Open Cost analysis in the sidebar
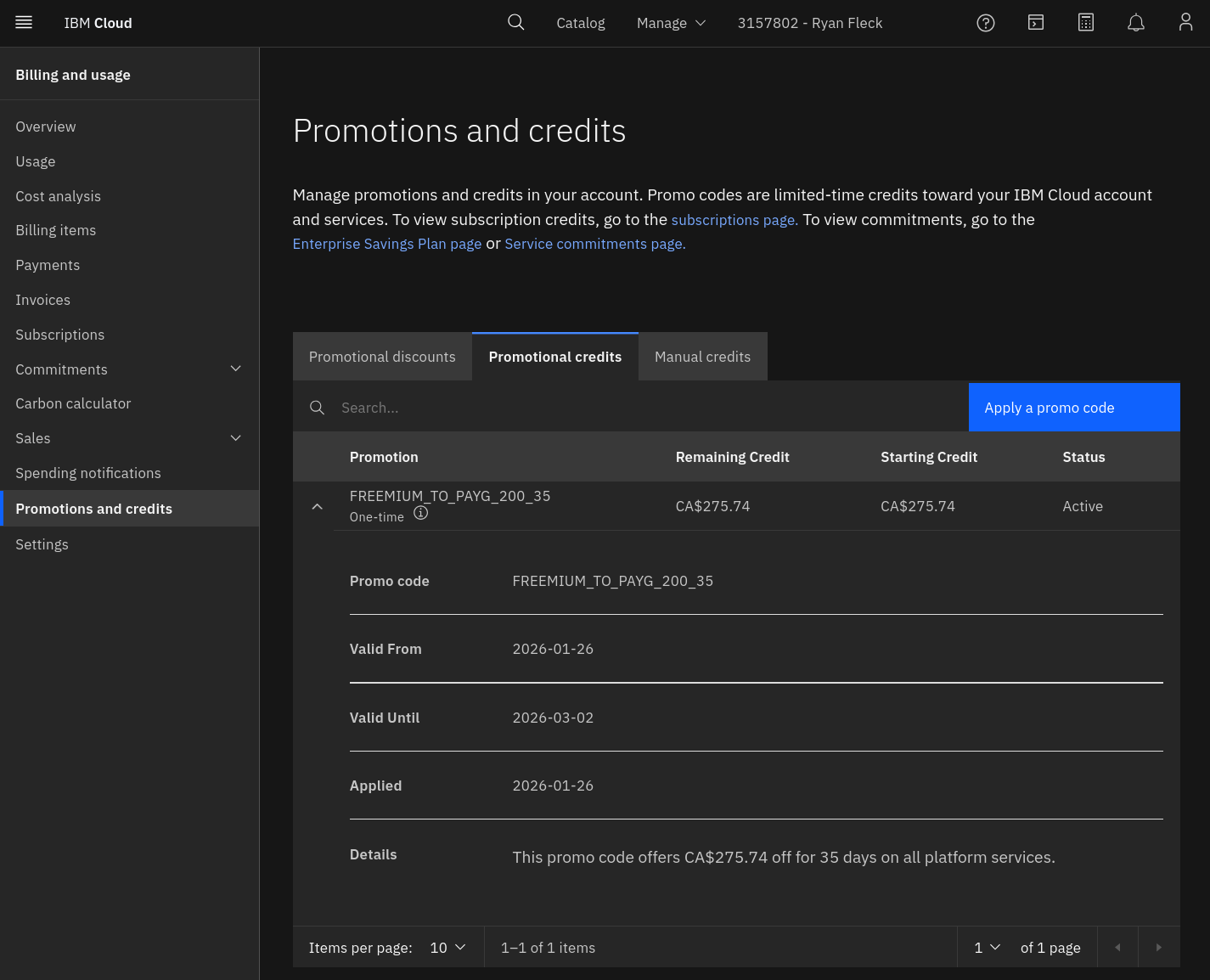The image size is (1210, 980). click(58, 196)
